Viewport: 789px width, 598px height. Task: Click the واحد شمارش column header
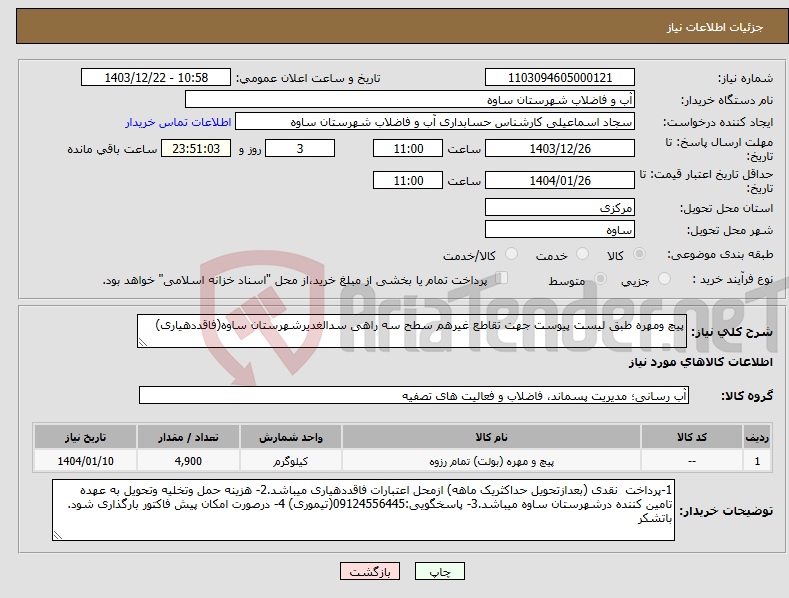pyautogui.click(x=291, y=437)
